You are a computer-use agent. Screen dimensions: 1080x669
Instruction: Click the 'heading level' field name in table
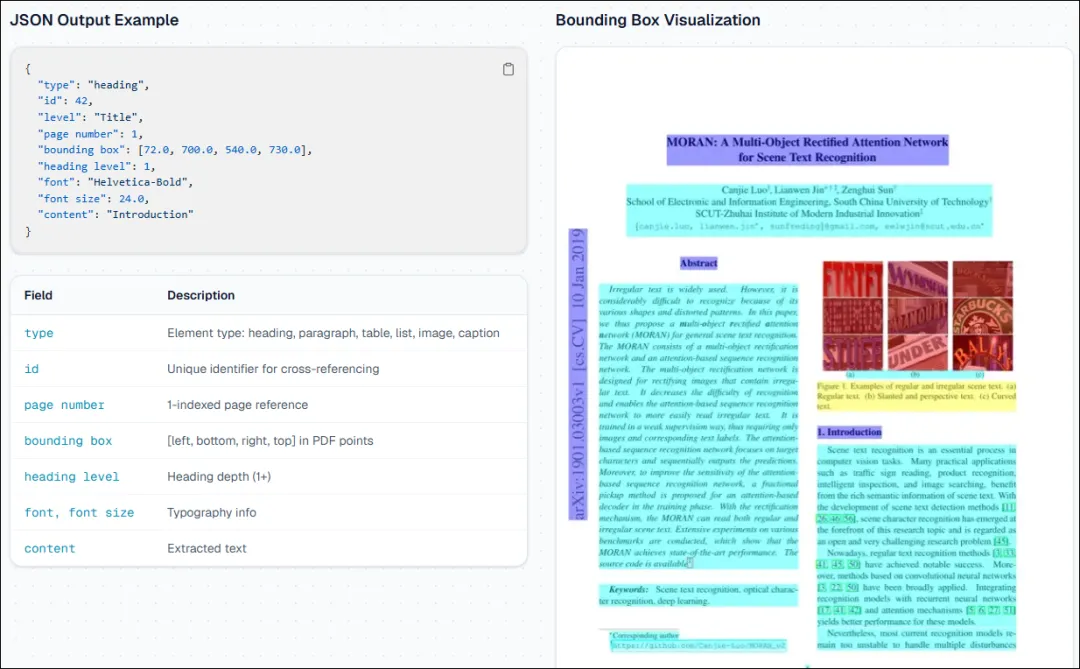(x=72, y=476)
